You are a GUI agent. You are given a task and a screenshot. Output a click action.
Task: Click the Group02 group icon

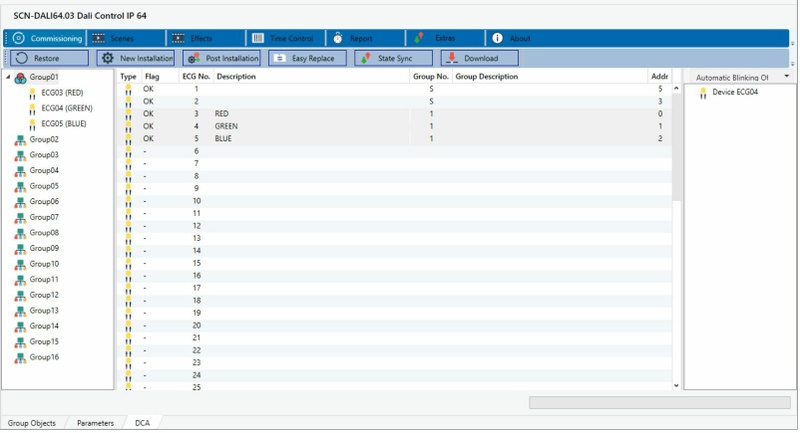coord(20,140)
